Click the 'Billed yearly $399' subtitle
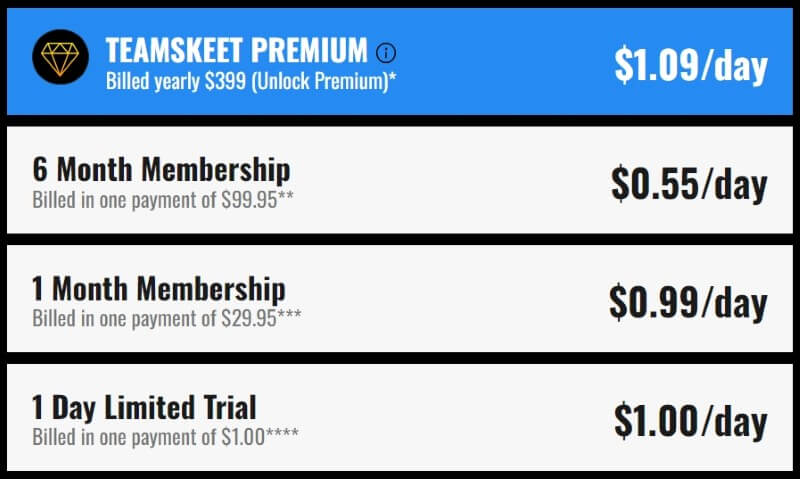The width and height of the screenshot is (800, 479). coord(176,81)
